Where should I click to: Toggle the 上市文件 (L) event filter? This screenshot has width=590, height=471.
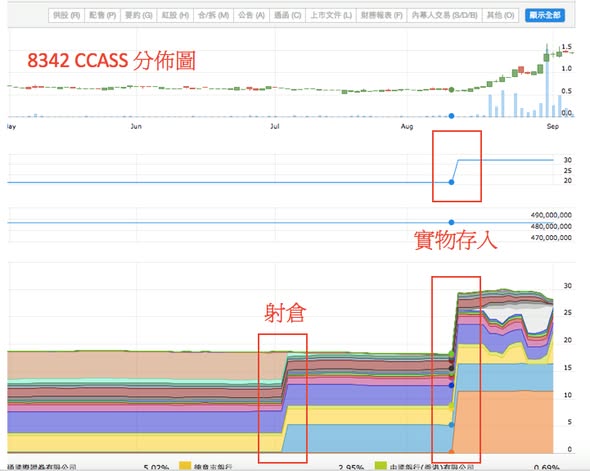331,15
